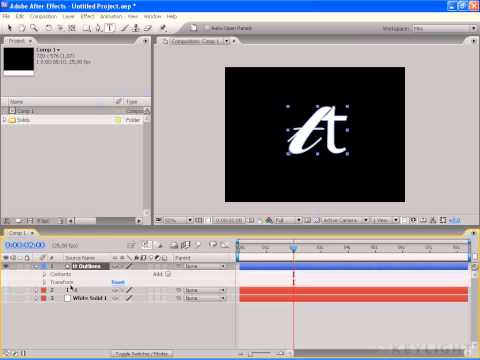The height and width of the screenshot is (360, 480).
Task: Select the Brush tool
Action: click(x=124, y=28)
